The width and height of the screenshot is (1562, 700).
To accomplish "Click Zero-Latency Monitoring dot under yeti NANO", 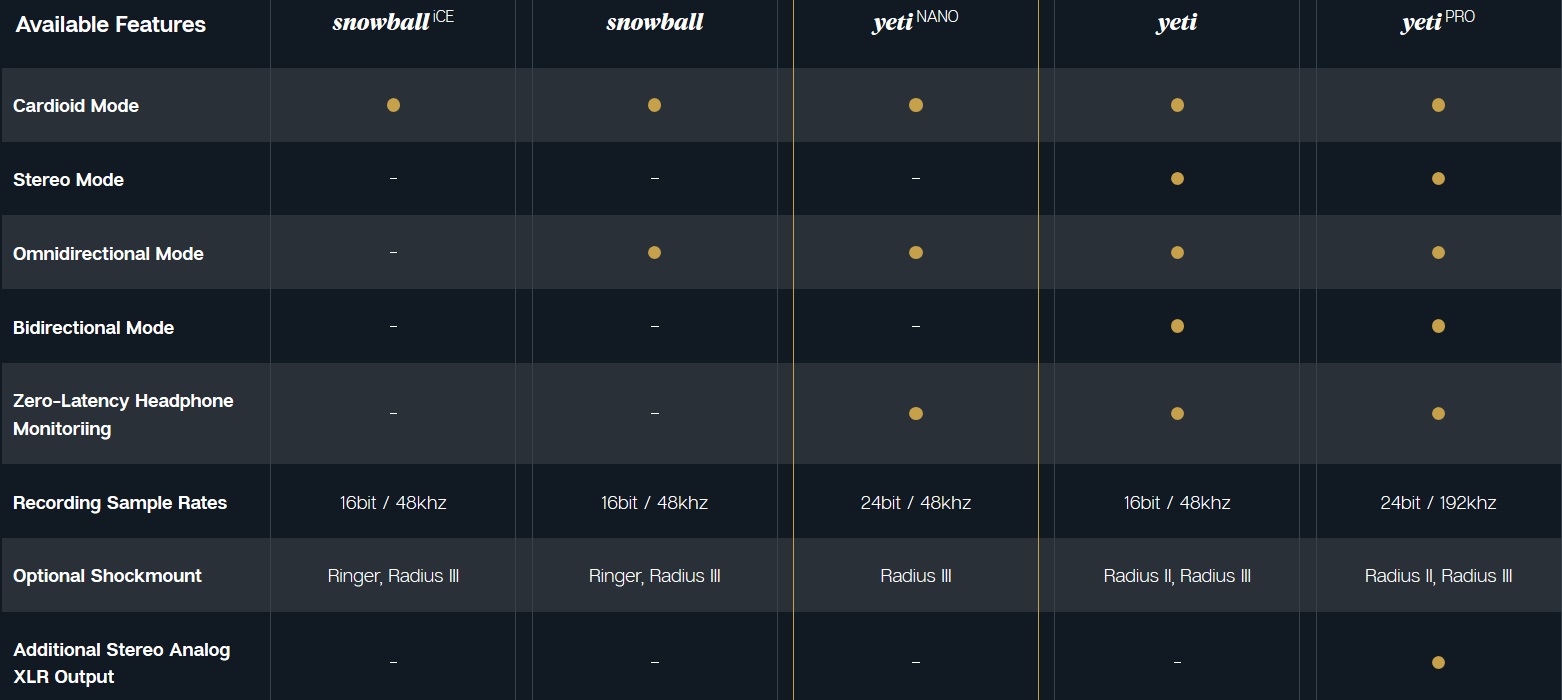I will (915, 414).
